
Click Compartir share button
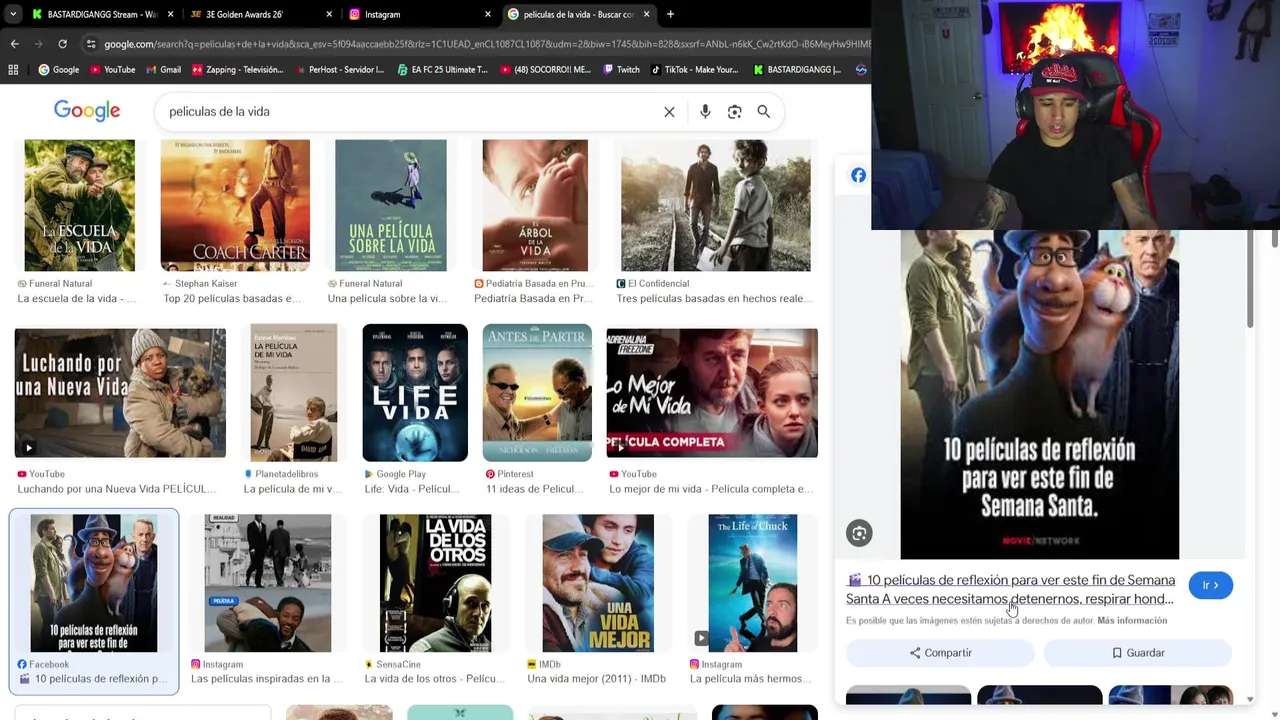(940, 653)
